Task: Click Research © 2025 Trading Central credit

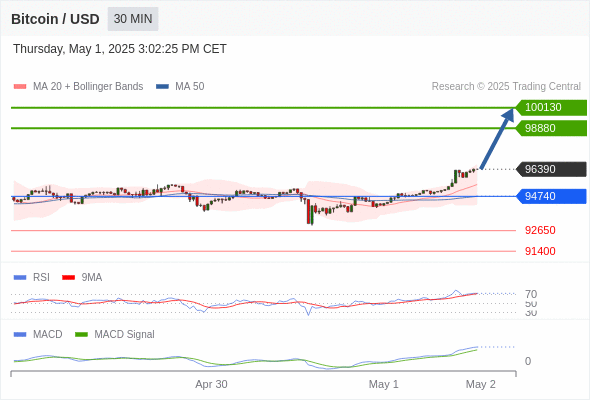Action: pos(506,87)
